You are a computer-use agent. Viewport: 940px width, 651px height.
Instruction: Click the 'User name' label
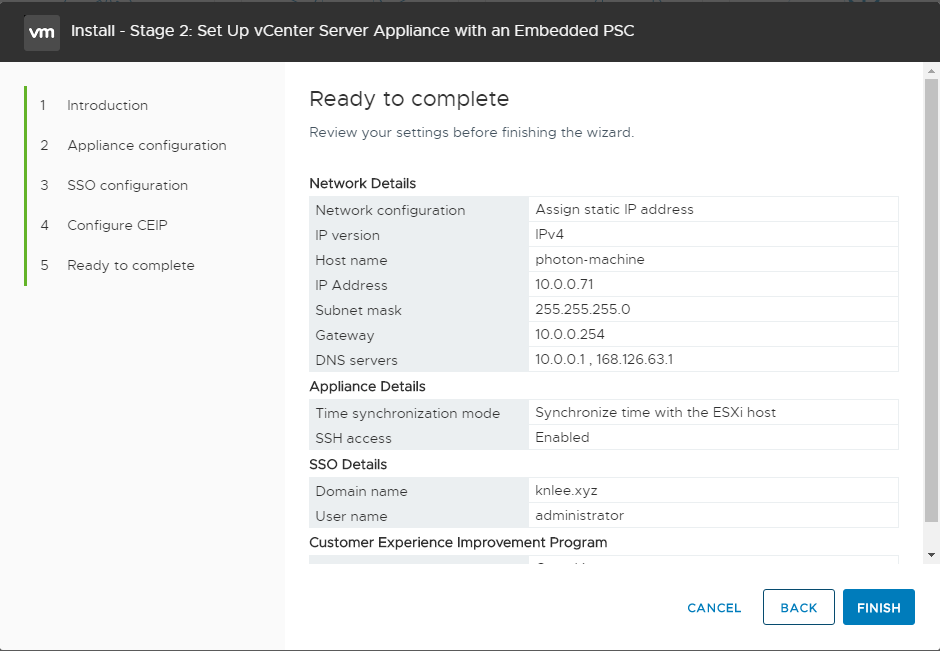coord(351,517)
